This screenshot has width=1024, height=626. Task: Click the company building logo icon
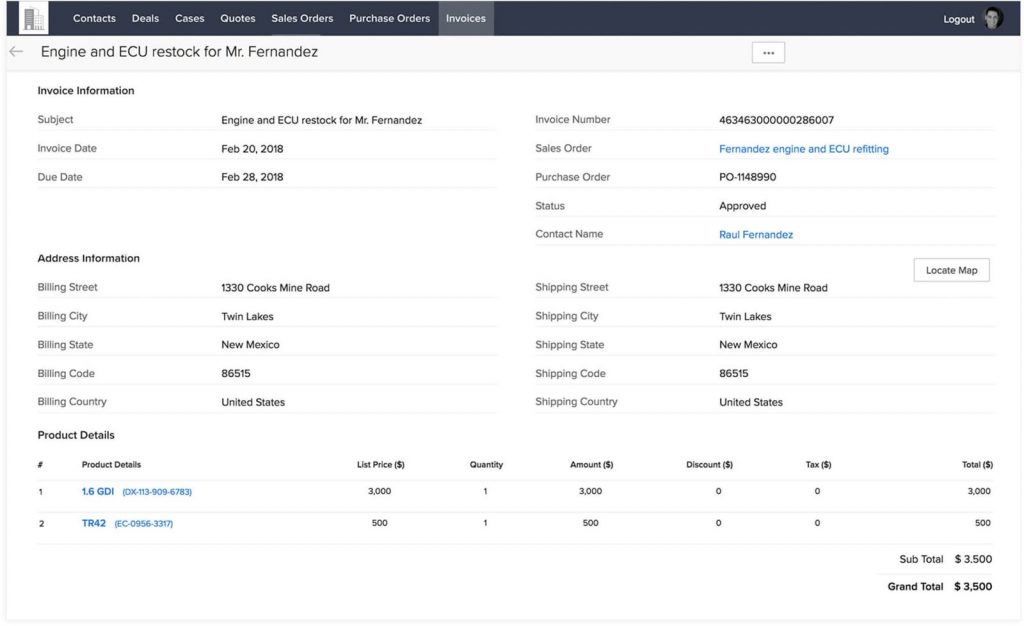click(x=33, y=18)
